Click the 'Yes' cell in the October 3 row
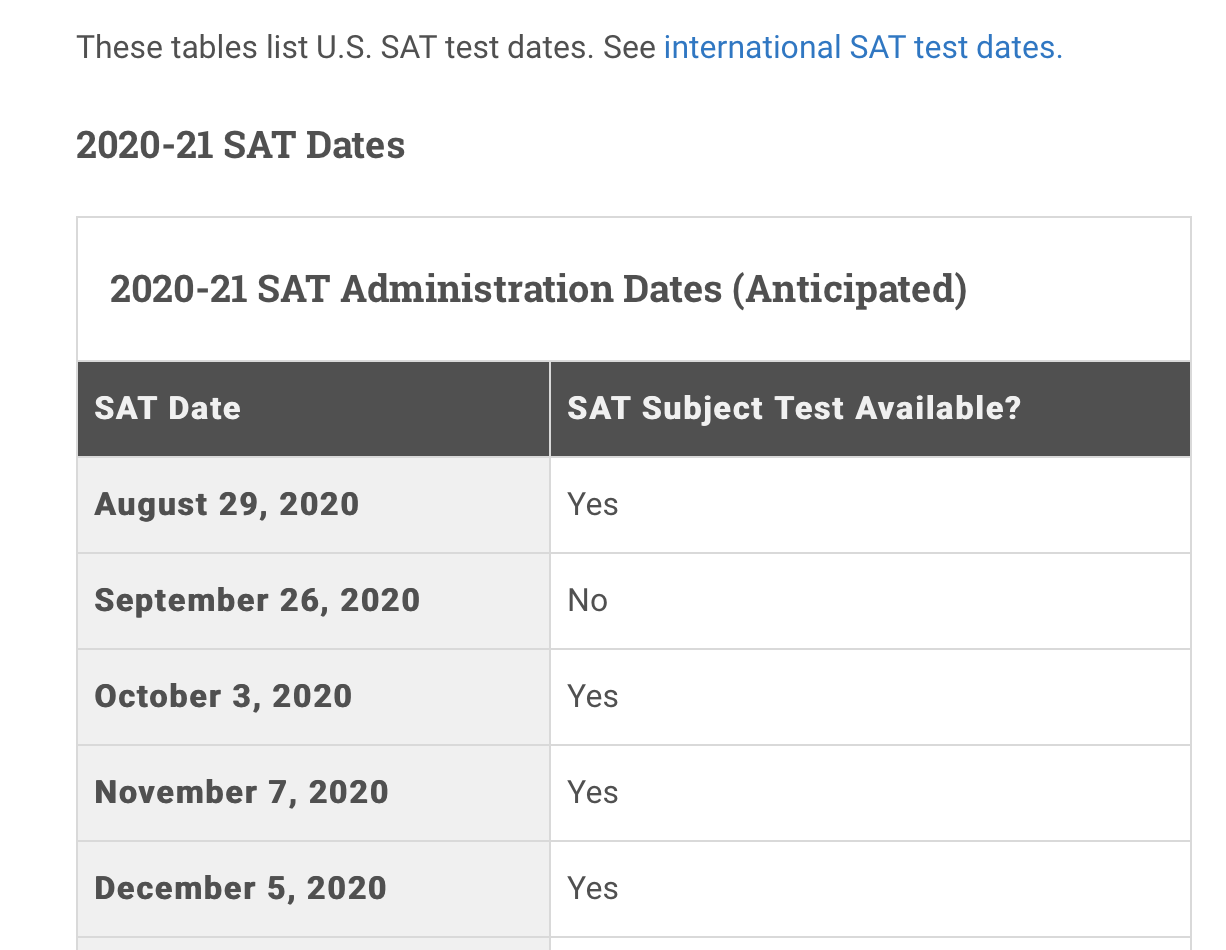Screen dimensions: 1226x950 tap(870, 697)
